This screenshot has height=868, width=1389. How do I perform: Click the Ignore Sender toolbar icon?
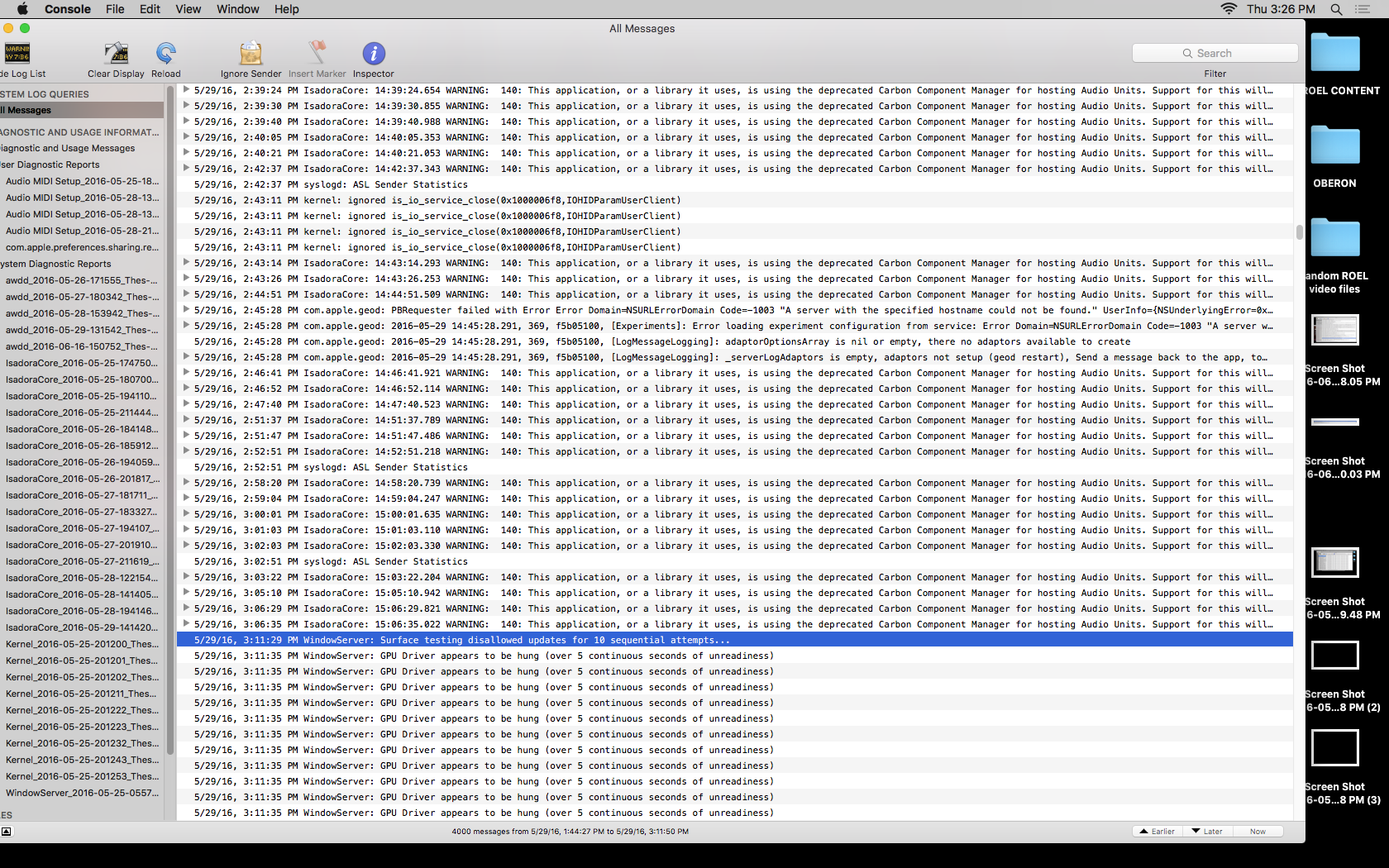point(251,54)
